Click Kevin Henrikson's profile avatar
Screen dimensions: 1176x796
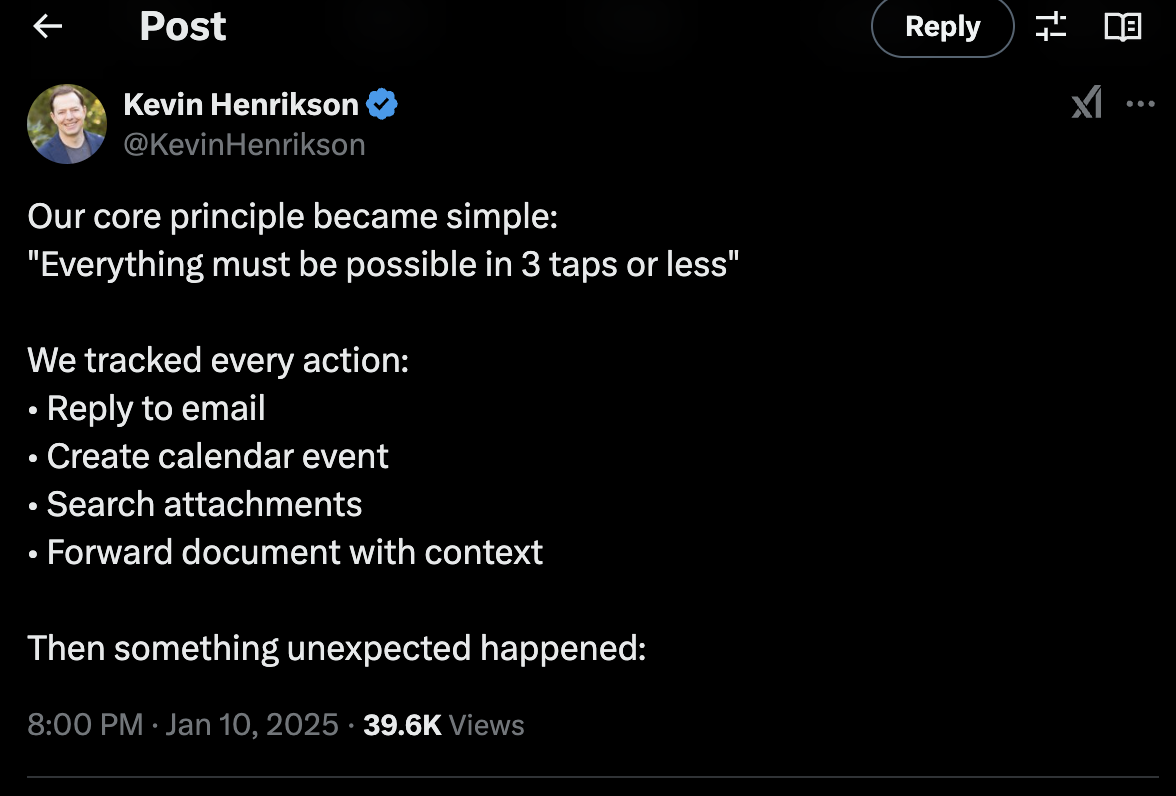click(67, 124)
